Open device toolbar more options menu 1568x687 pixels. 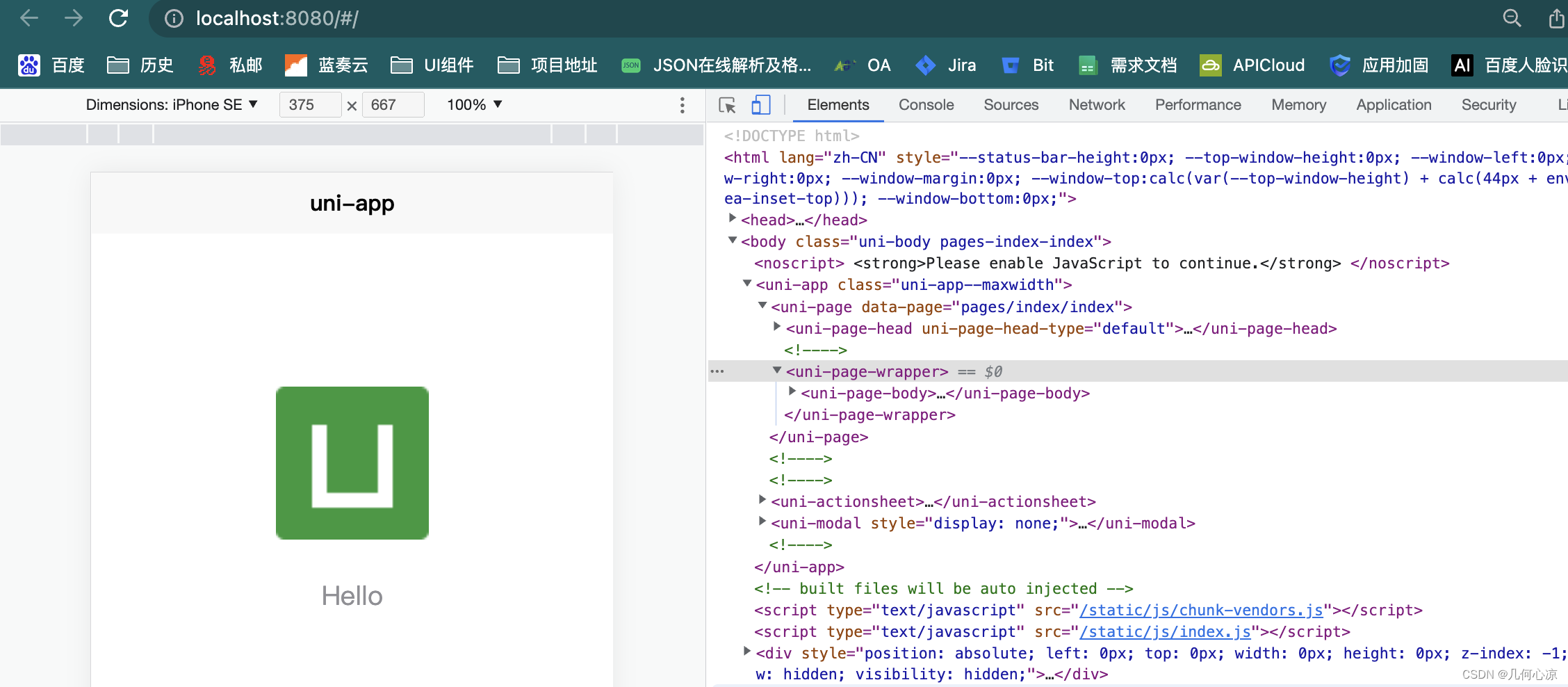[683, 105]
